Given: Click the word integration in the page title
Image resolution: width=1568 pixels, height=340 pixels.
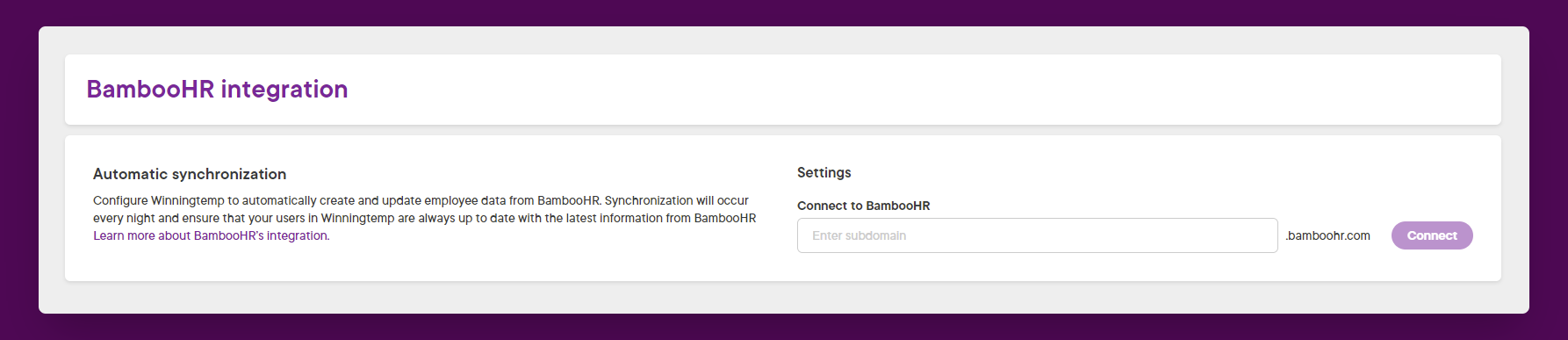Looking at the screenshot, I should coord(284,89).
